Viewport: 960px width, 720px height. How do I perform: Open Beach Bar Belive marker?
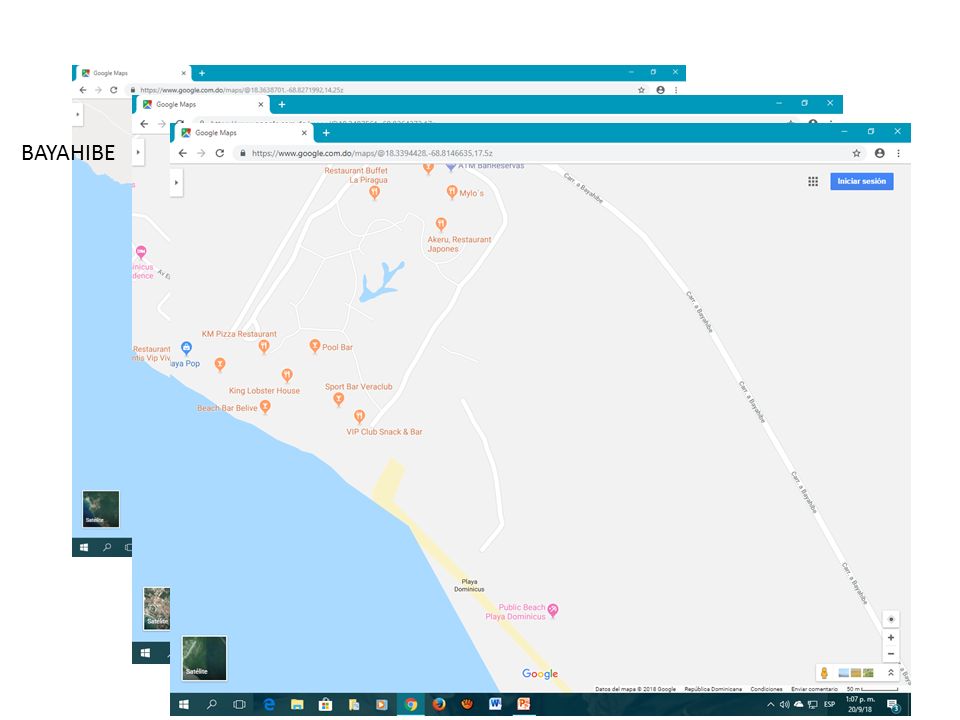(264, 407)
